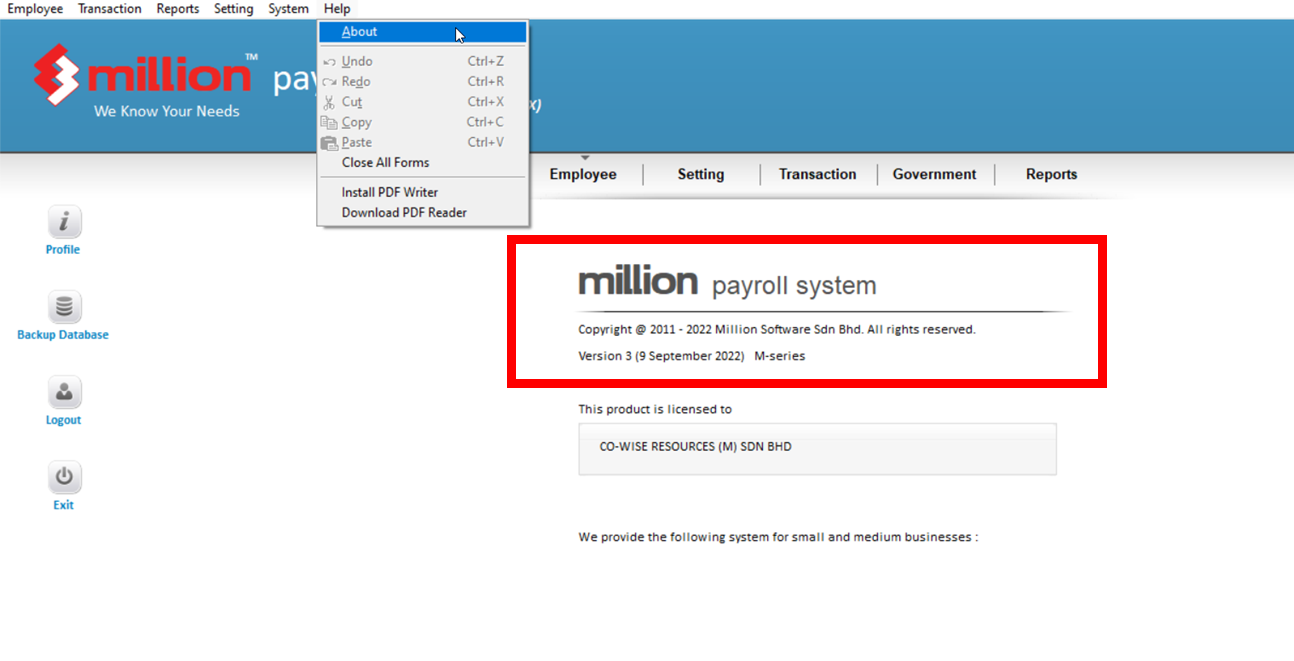Open the Transaction menu in menu bar
The height and width of the screenshot is (661, 1294).
tap(110, 9)
